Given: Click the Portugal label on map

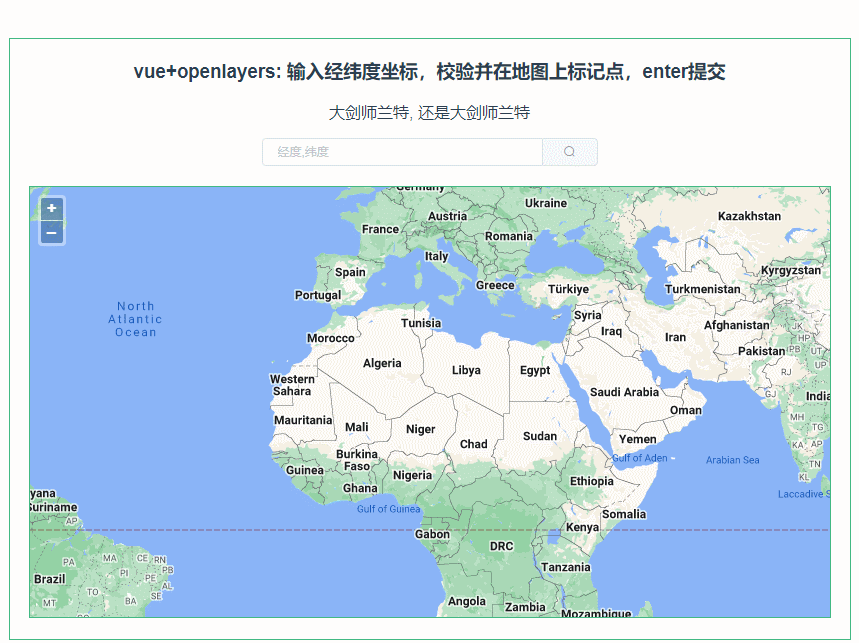Looking at the screenshot, I should [x=318, y=295].
